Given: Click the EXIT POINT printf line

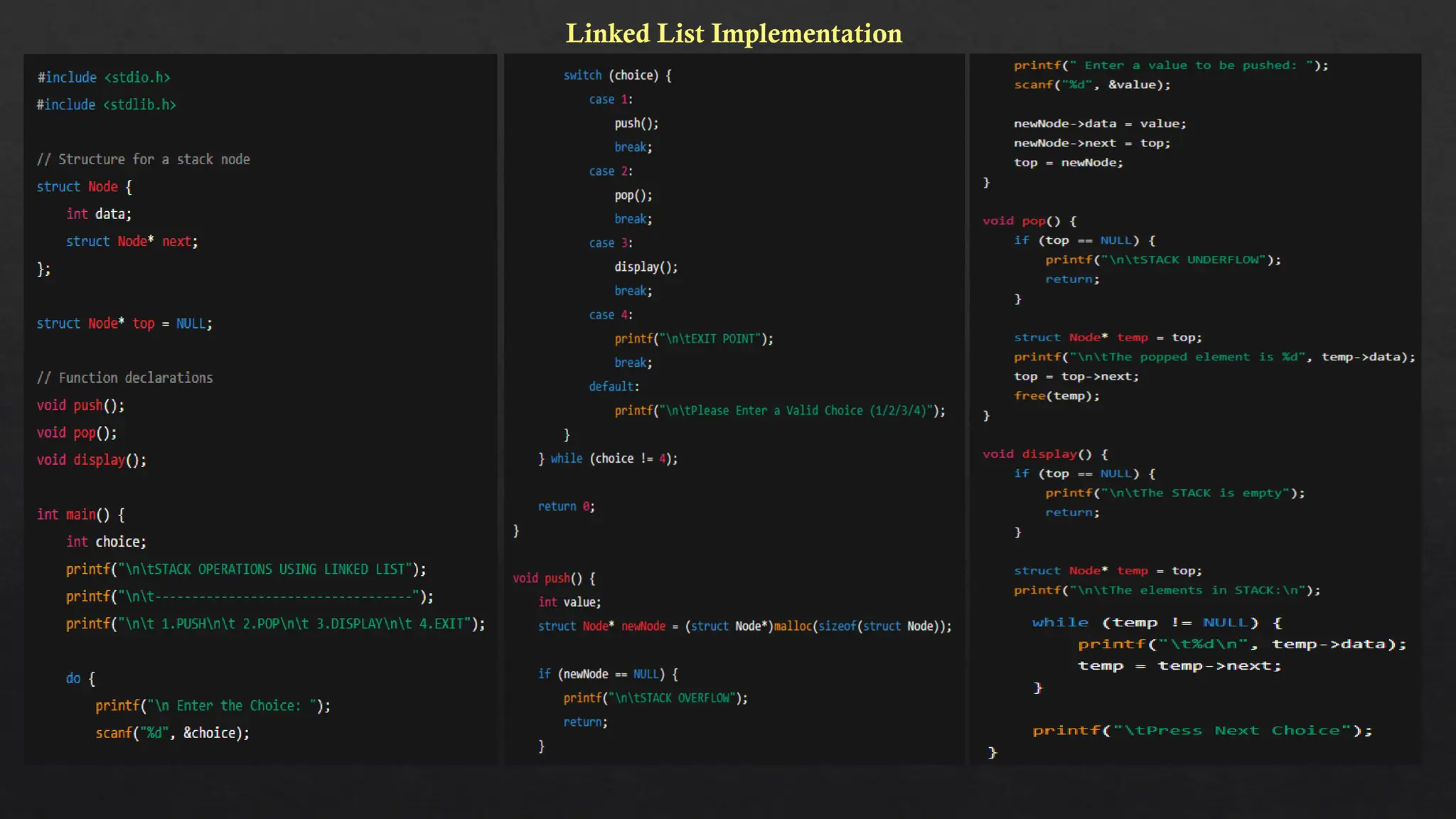Looking at the screenshot, I should (694, 339).
